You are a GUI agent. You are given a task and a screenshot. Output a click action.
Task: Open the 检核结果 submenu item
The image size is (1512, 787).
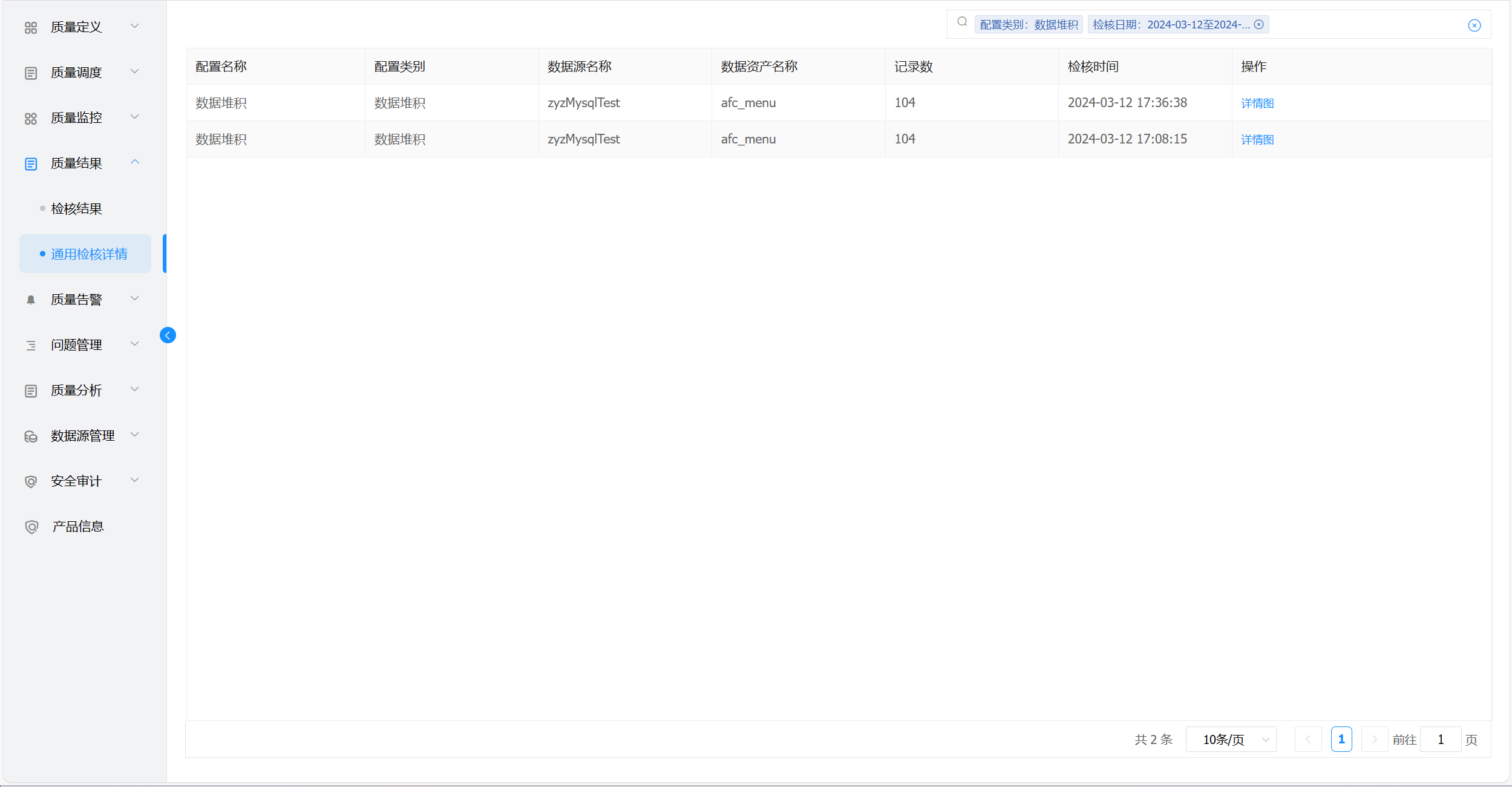(77, 209)
